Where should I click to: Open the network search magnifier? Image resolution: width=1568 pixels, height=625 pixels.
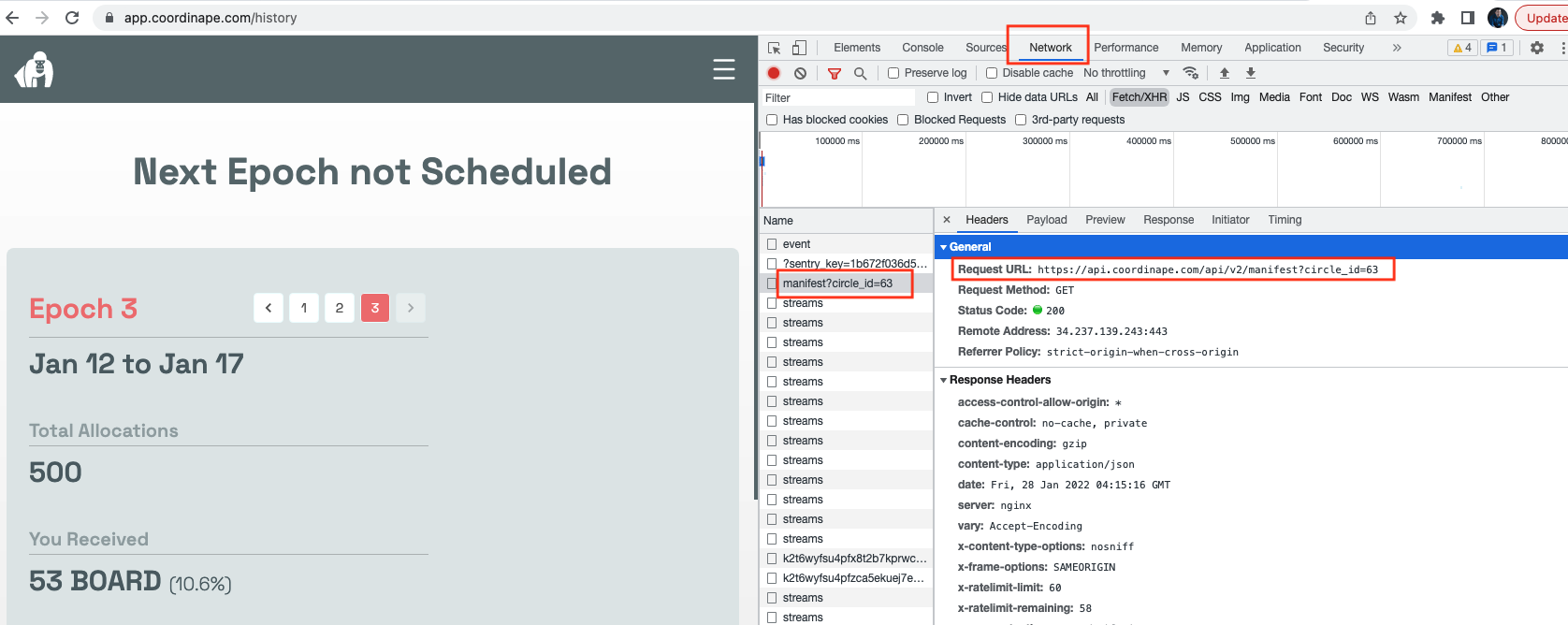[x=860, y=73]
